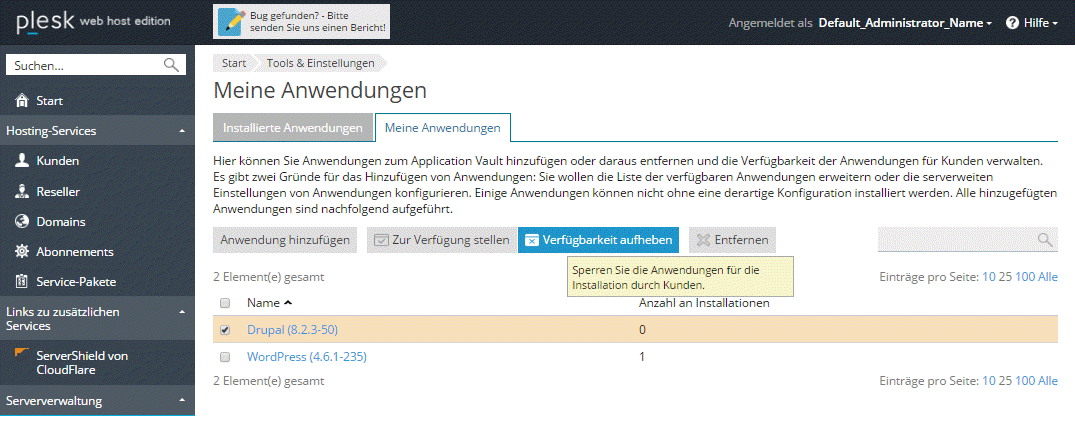Open Default_Administrator_Name account dropdown

(x=905, y=23)
